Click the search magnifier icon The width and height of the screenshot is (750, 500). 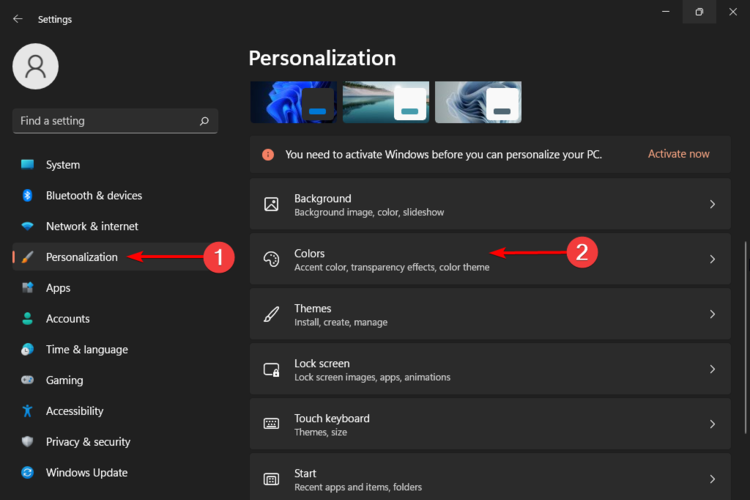point(204,121)
